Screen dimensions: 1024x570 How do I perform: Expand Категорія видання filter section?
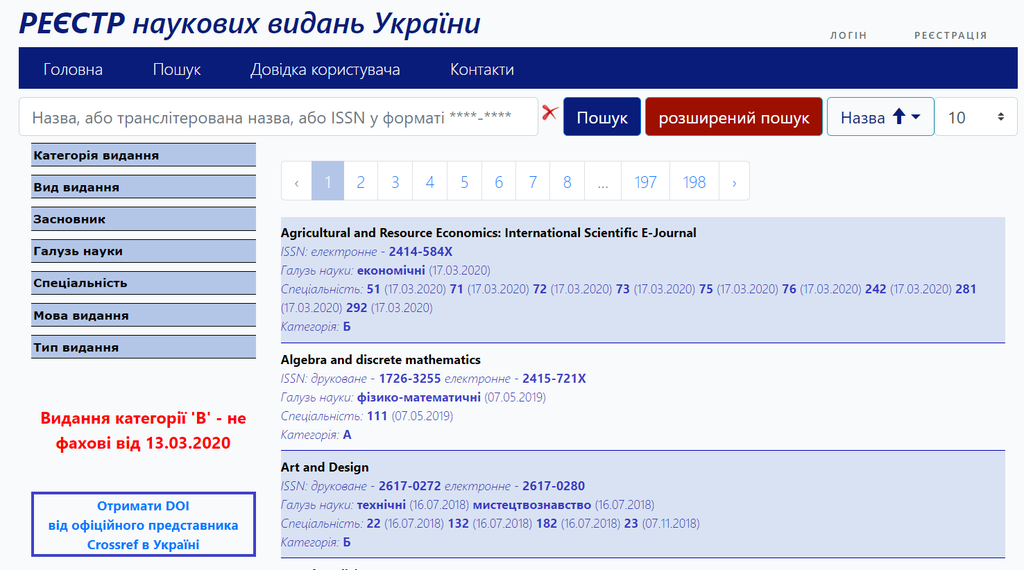coord(143,155)
